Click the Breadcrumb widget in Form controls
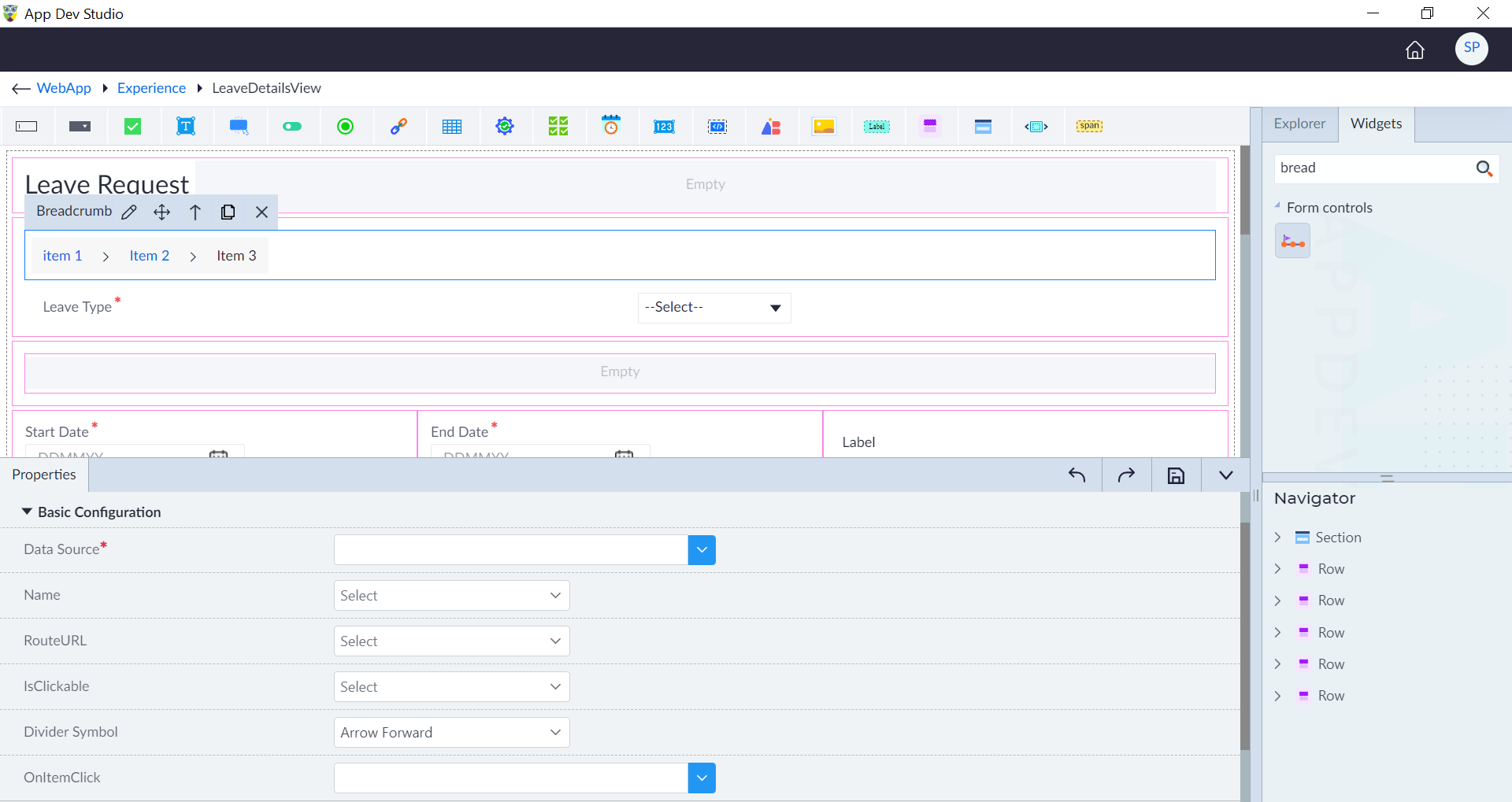Image resolution: width=1512 pixels, height=802 pixels. pyautogui.click(x=1292, y=241)
